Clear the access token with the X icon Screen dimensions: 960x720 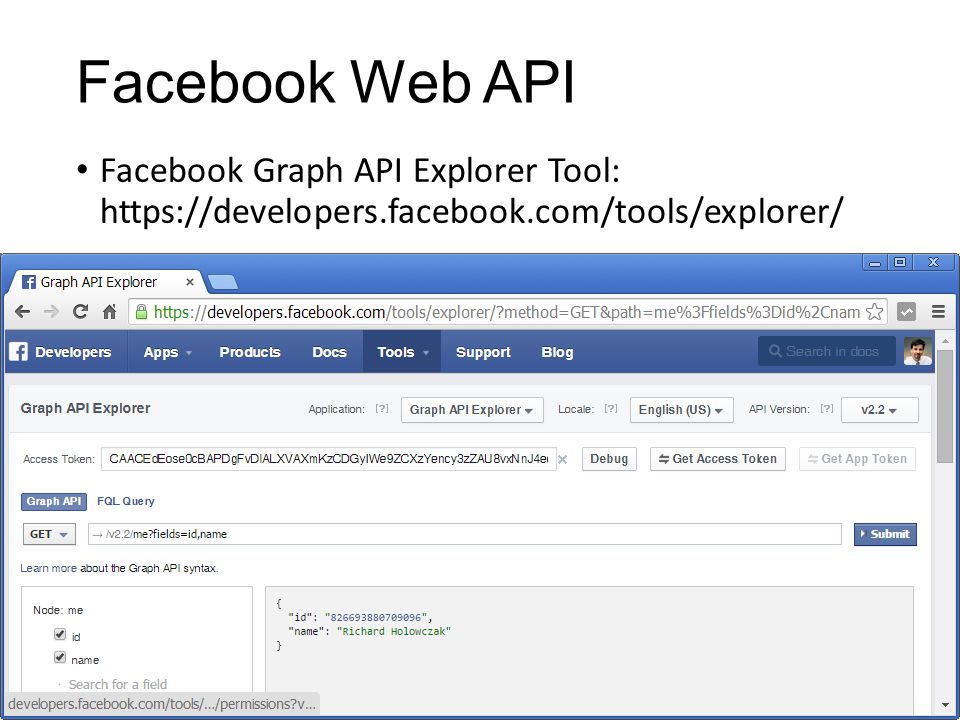pos(563,459)
